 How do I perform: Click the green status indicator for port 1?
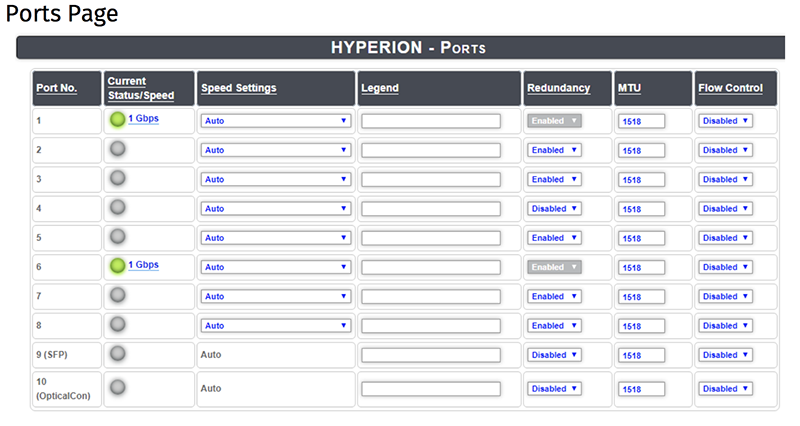117,119
